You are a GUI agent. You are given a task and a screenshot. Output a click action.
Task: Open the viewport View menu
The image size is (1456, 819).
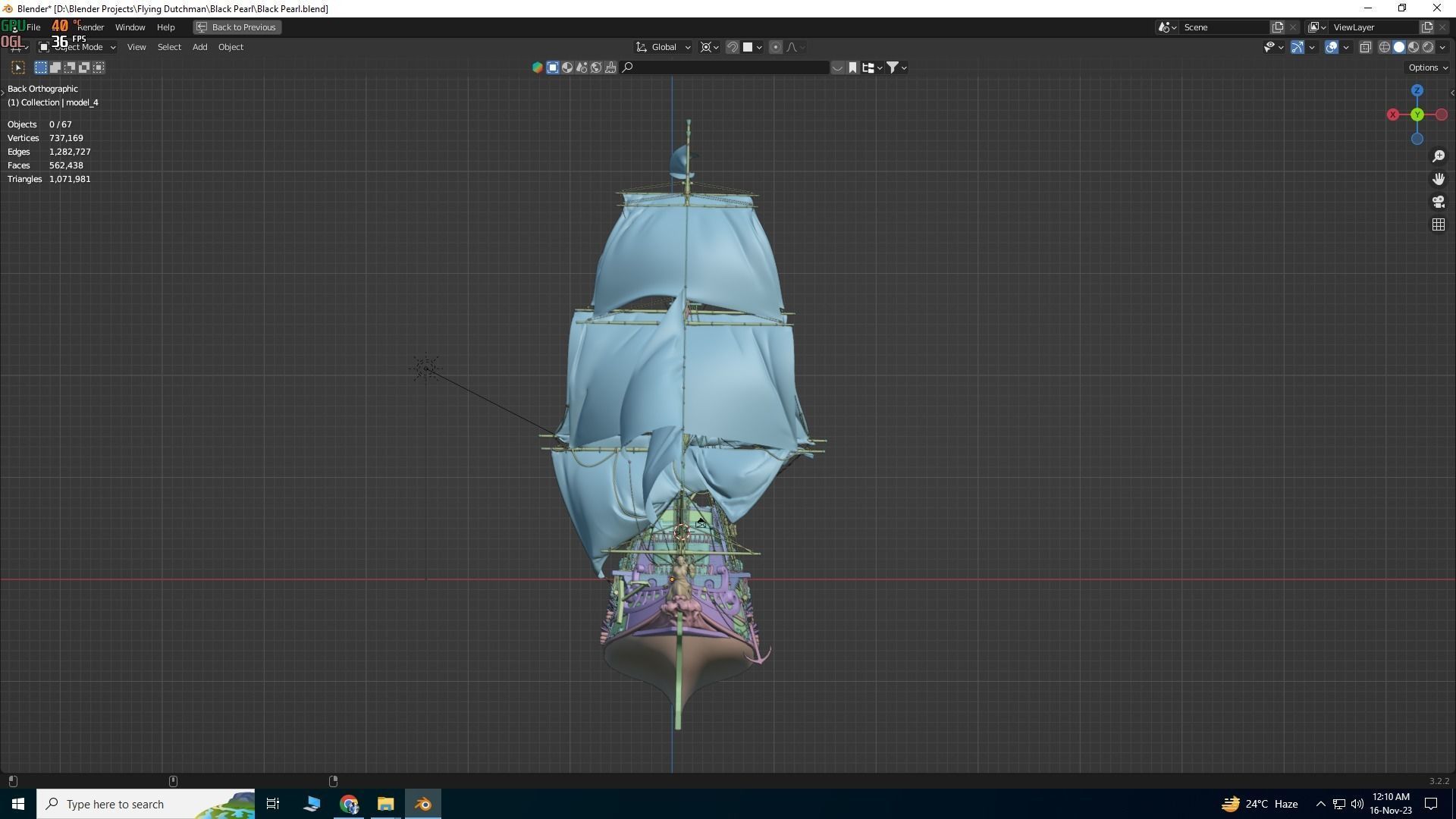click(x=136, y=47)
